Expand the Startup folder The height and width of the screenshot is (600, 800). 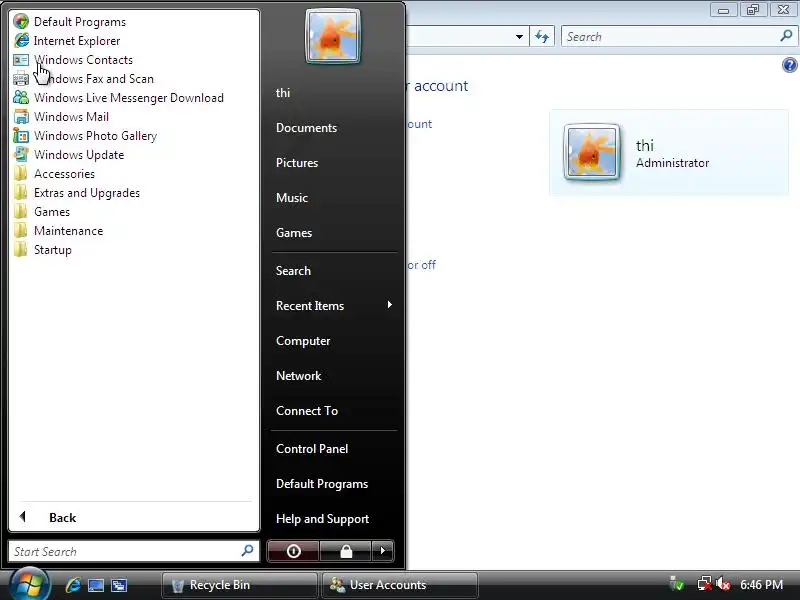(53, 250)
